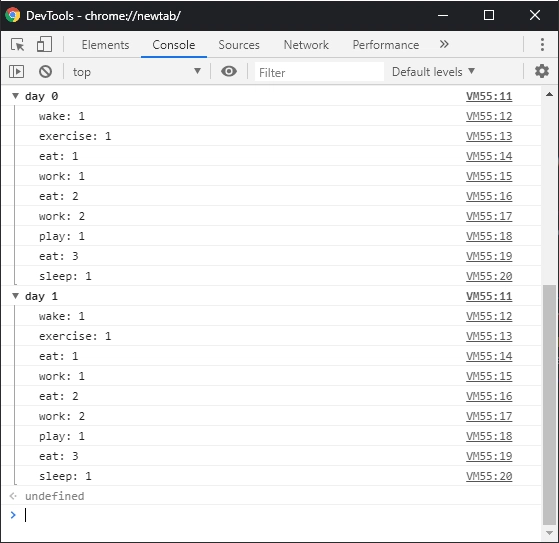Open the DevTools three-dot customize menu

(542, 45)
